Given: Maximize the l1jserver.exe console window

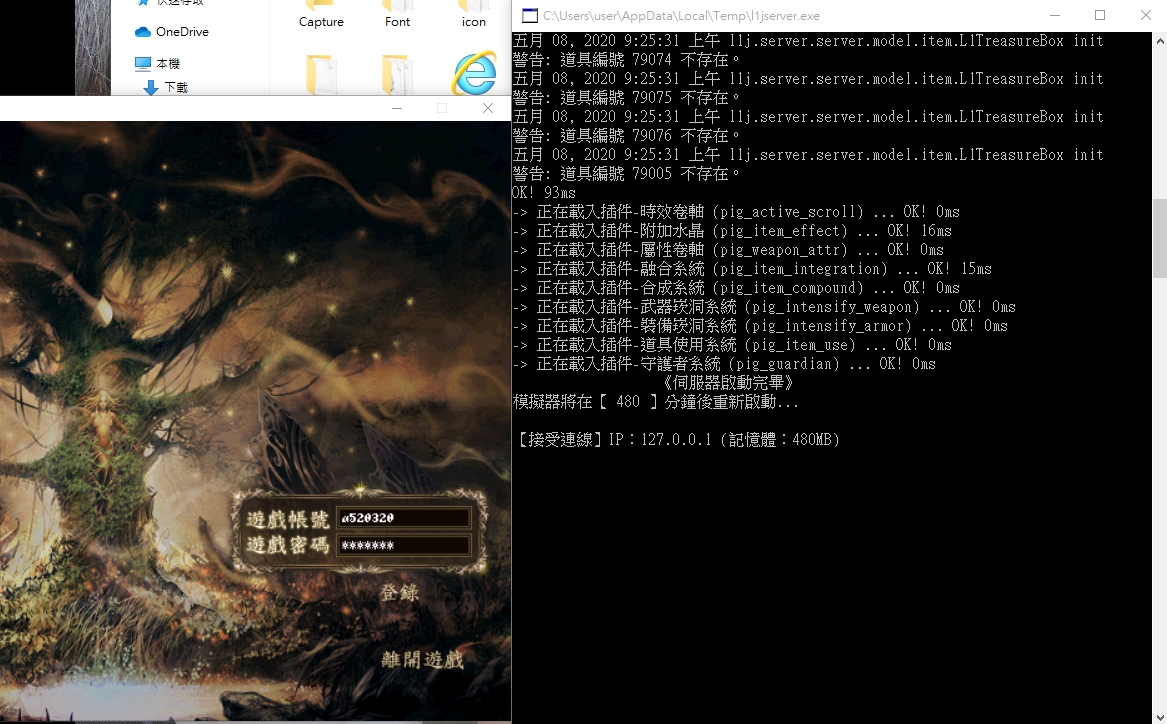Looking at the screenshot, I should [x=1100, y=16].
